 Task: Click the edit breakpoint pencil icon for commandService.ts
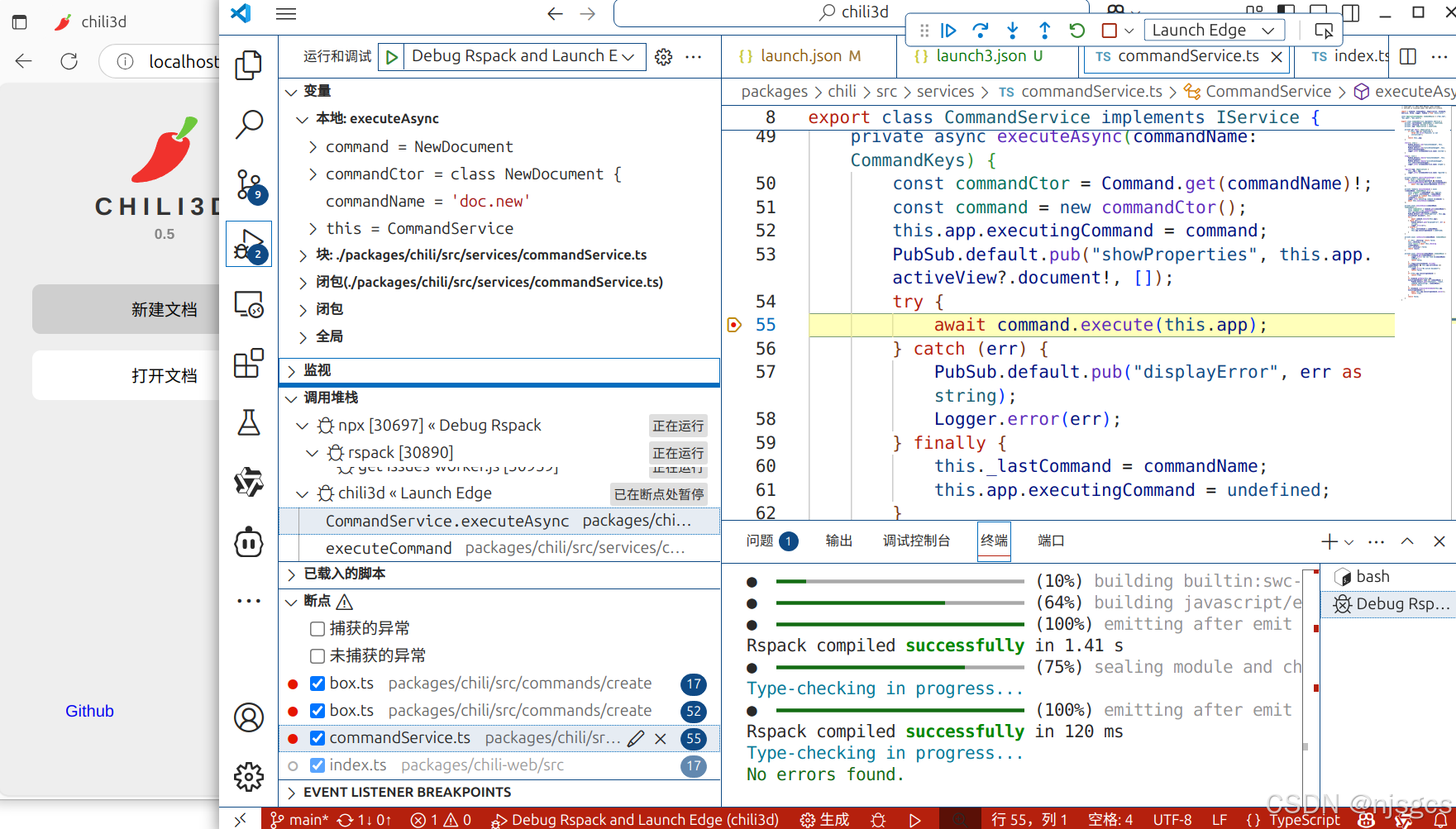[x=635, y=738]
